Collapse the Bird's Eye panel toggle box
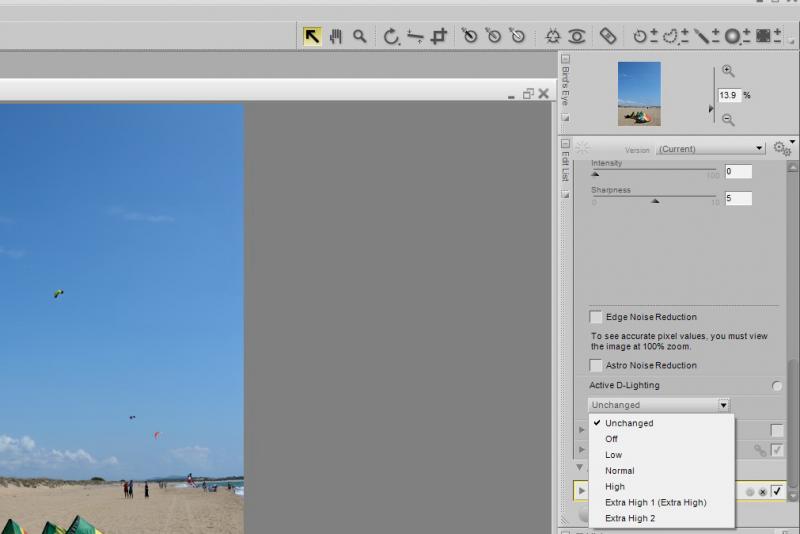800x534 pixels. pyautogui.click(x=565, y=59)
